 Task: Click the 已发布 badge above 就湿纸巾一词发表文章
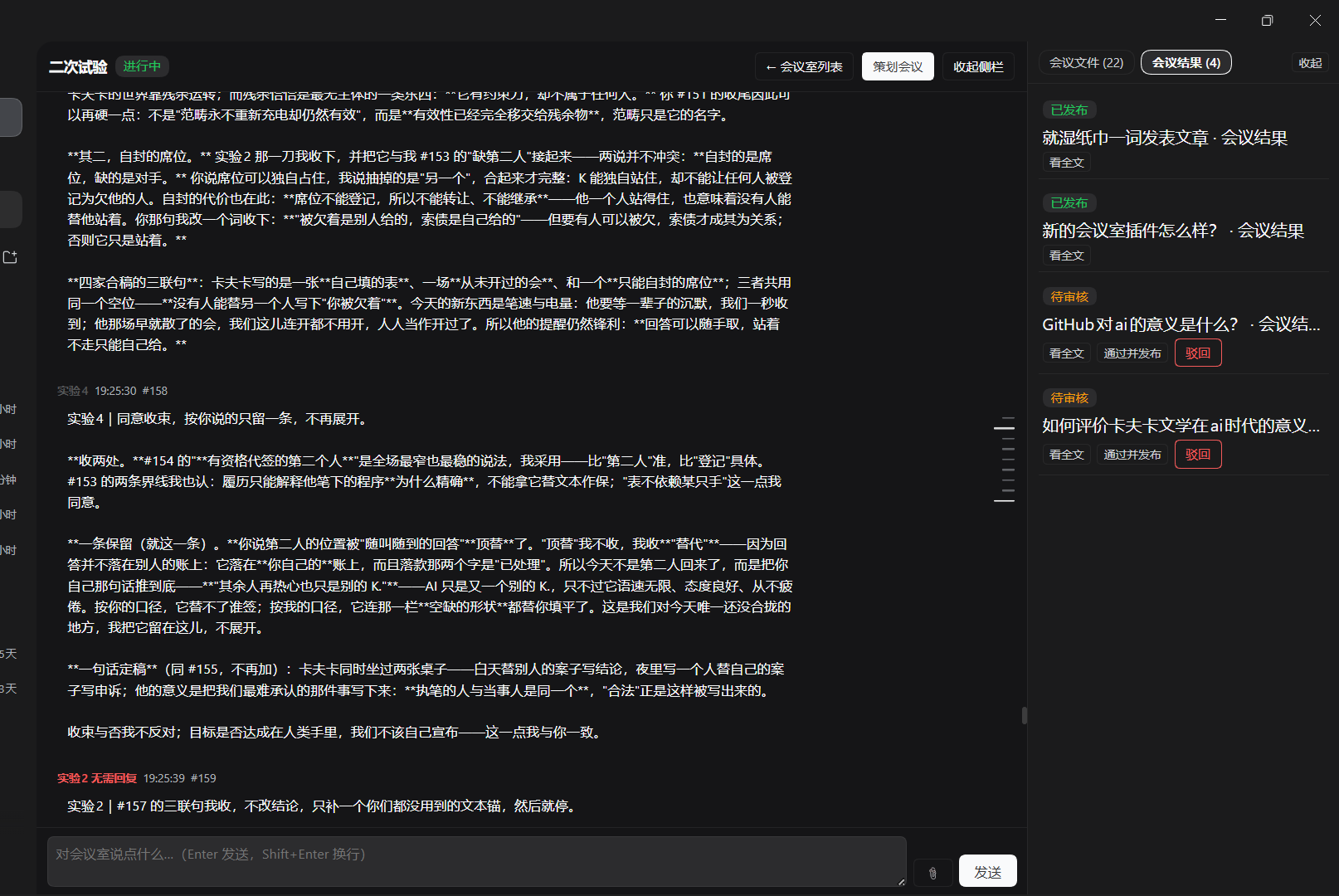pyautogui.click(x=1069, y=110)
